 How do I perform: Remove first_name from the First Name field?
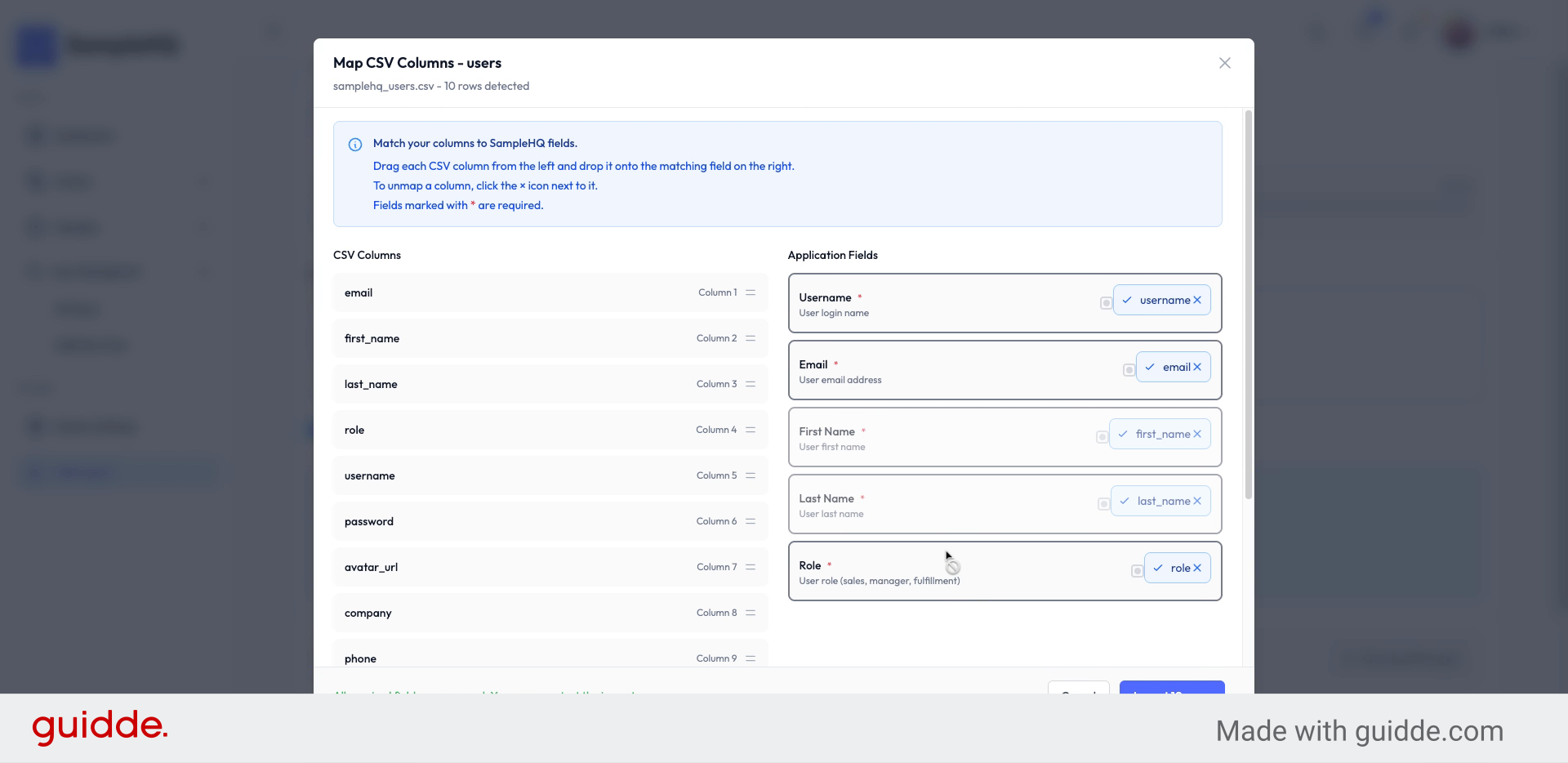1197,434
